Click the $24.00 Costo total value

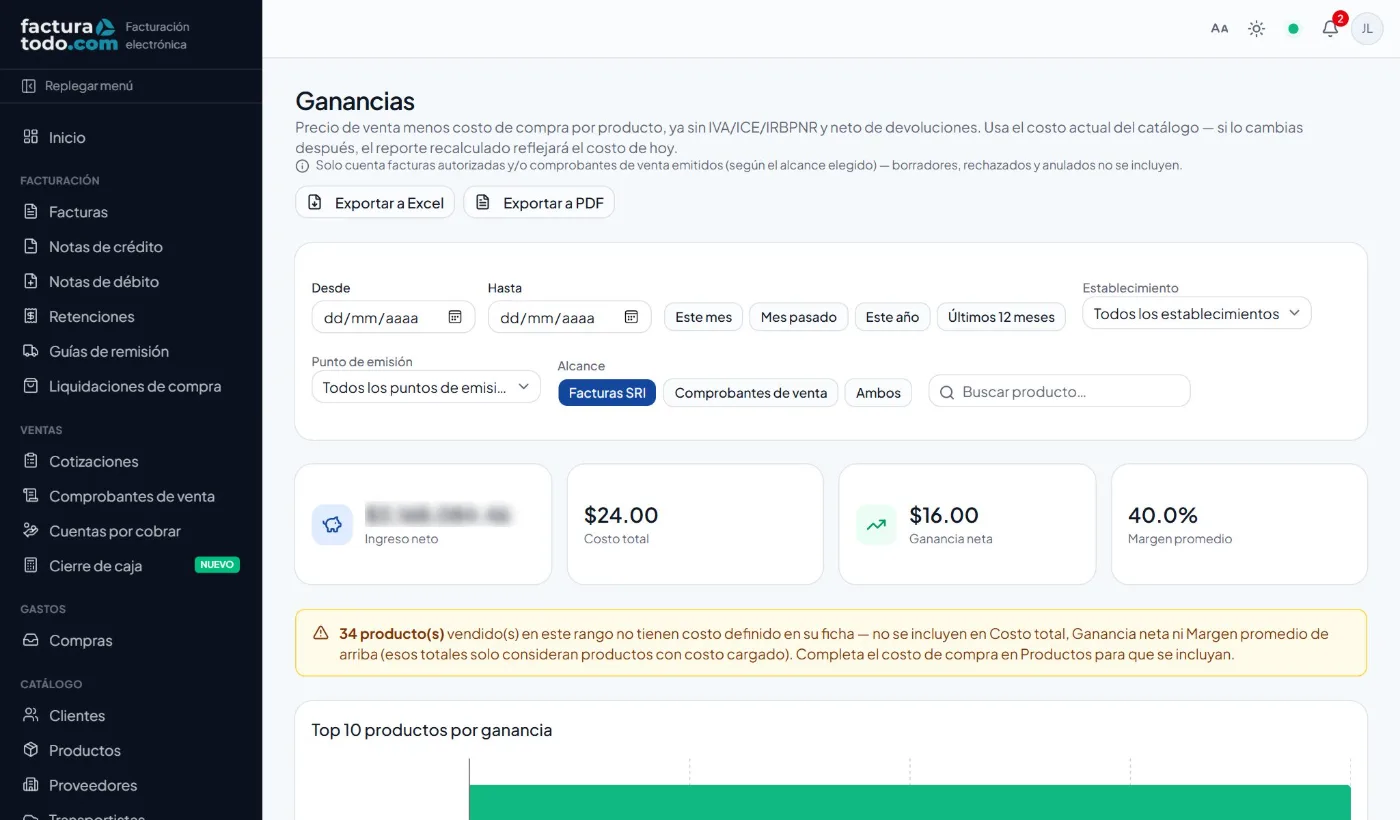(621, 515)
